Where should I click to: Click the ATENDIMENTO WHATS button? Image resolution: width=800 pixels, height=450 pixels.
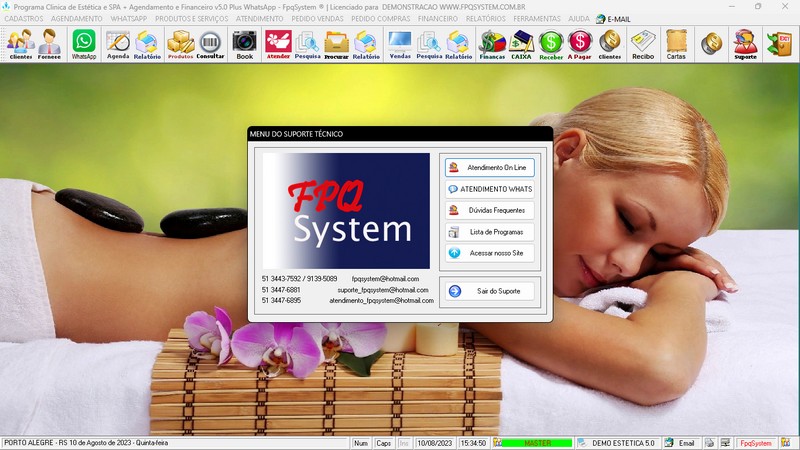click(x=490, y=189)
